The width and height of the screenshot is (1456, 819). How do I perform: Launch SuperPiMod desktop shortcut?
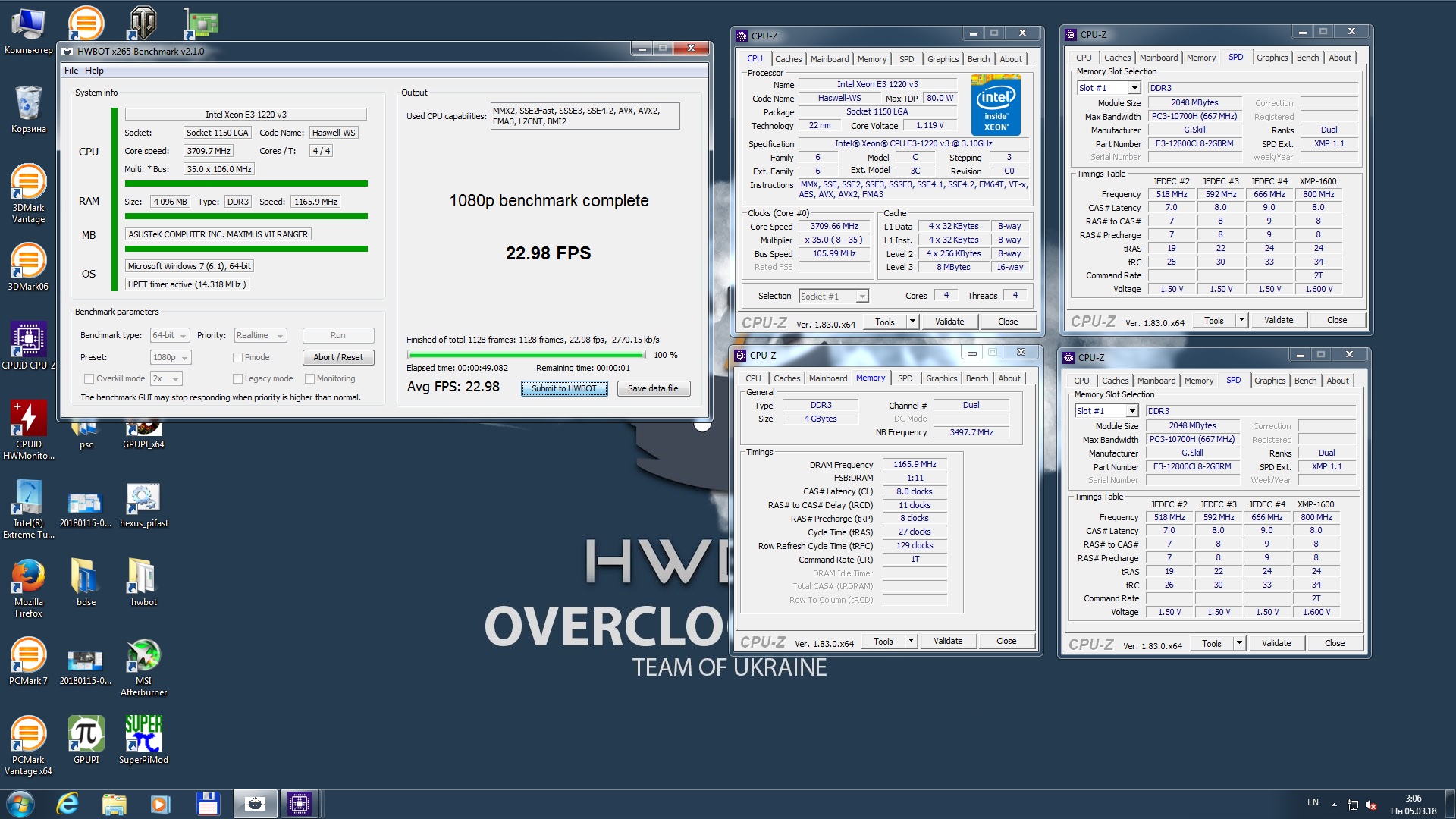(x=143, y=739)
